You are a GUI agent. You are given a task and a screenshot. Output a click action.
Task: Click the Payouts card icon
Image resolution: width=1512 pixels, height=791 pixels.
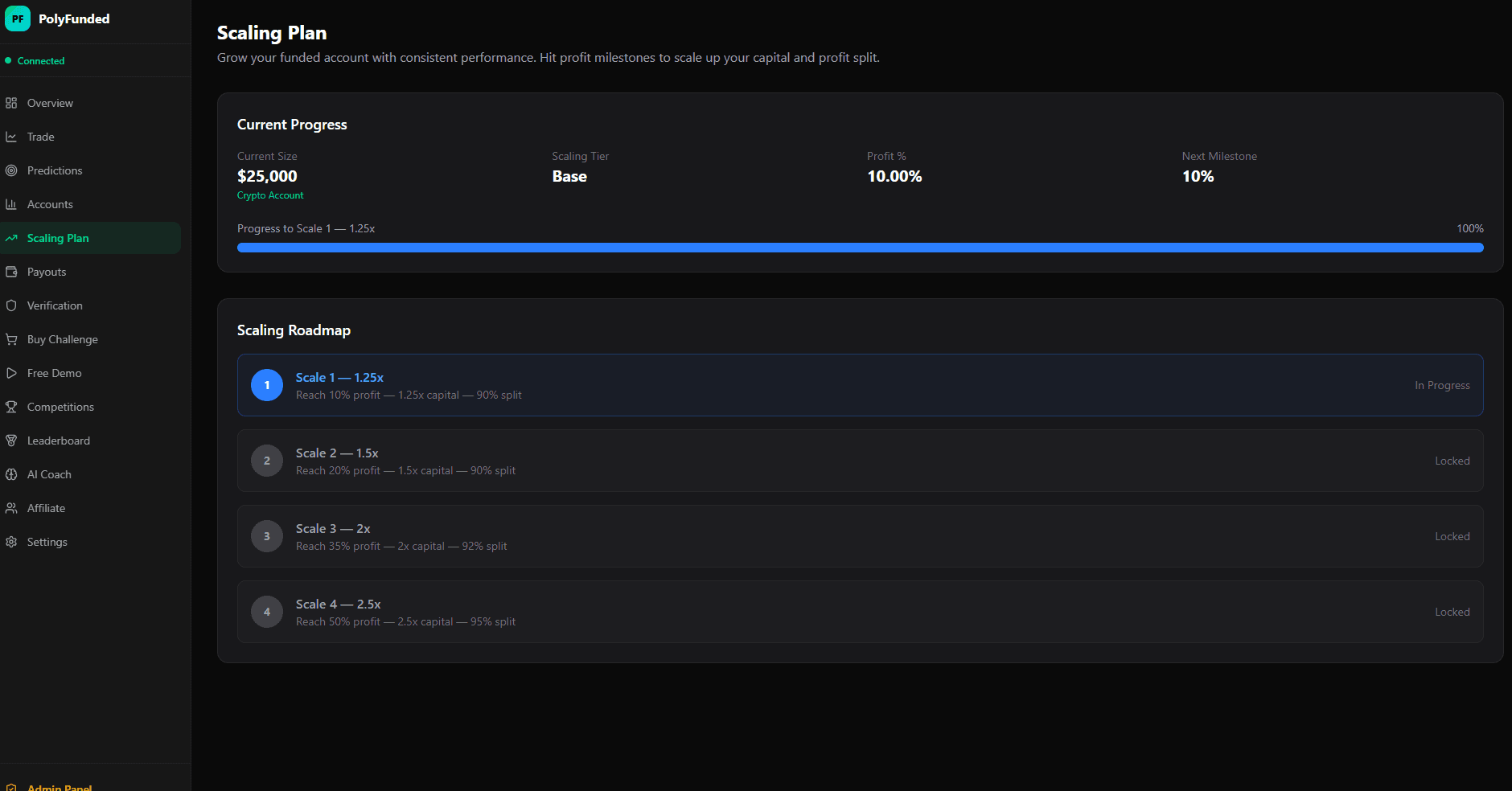click(x=12, y=272)
